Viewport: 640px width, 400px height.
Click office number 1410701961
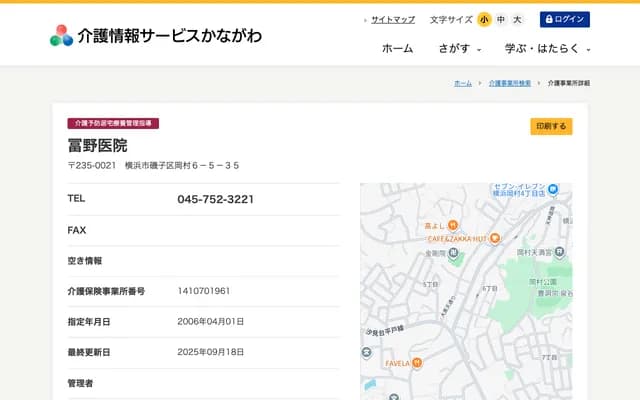tap(204, 291)
